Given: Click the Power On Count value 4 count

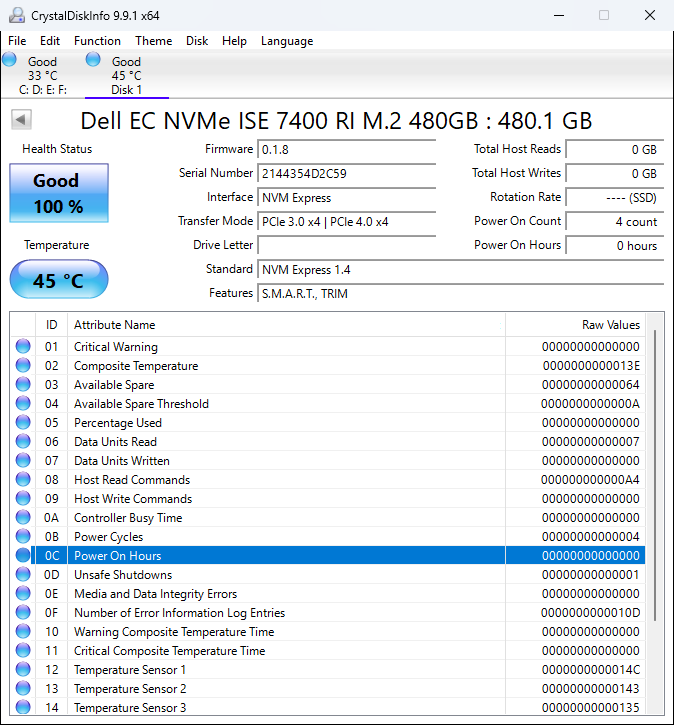Looking at the screenshot, I should [615, 222].
